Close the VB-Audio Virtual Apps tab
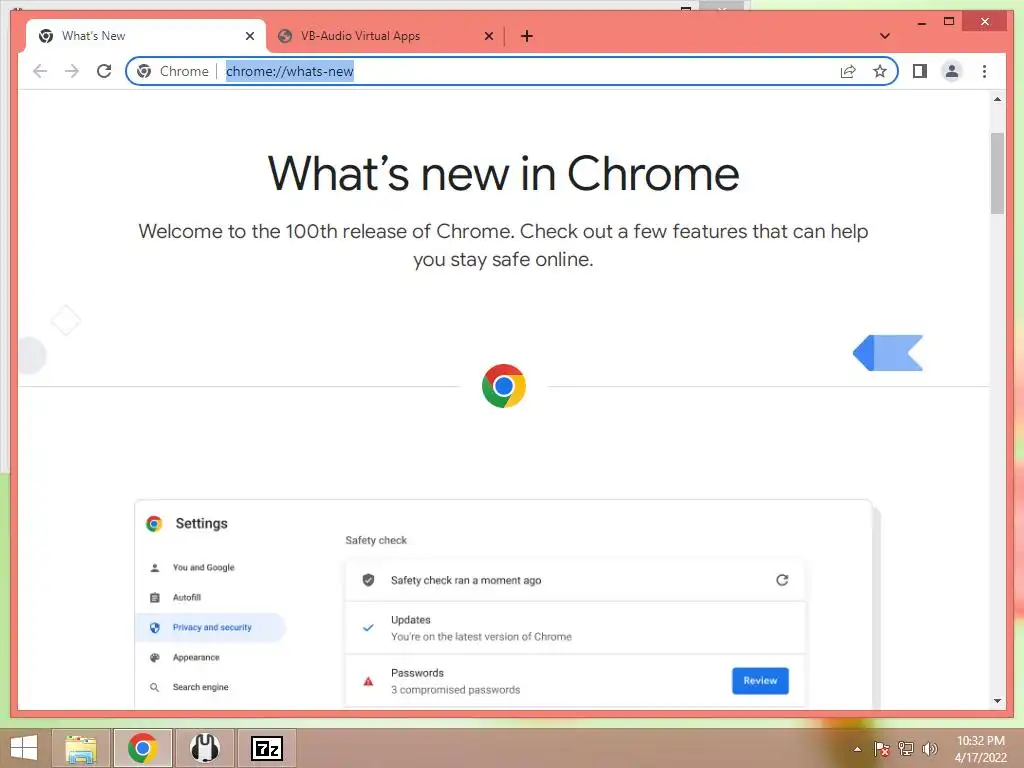The height and width of the screenshot is (768, 1024). pyautogui.click(x=488, y=36)
